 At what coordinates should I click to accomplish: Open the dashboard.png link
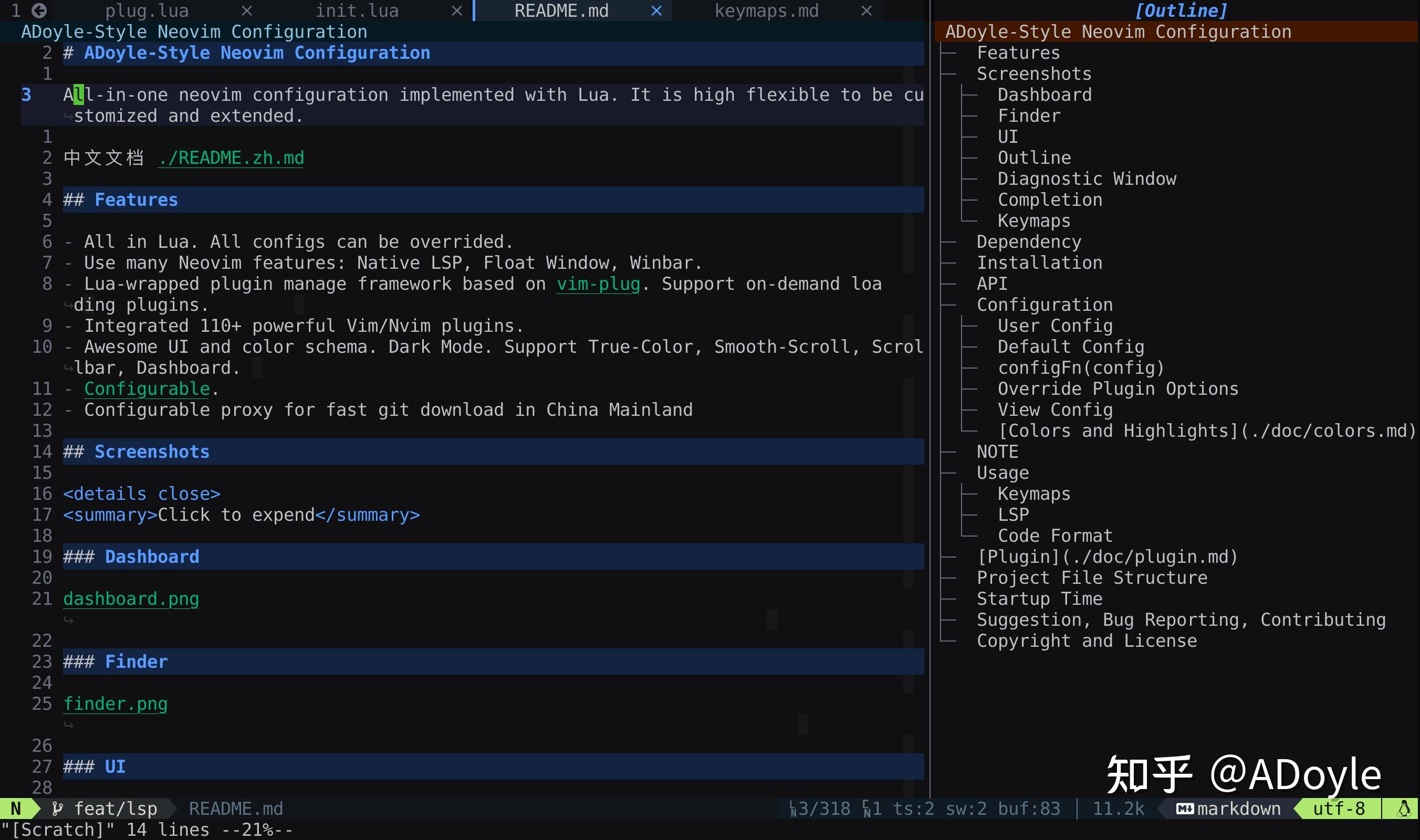pos(131,599)
